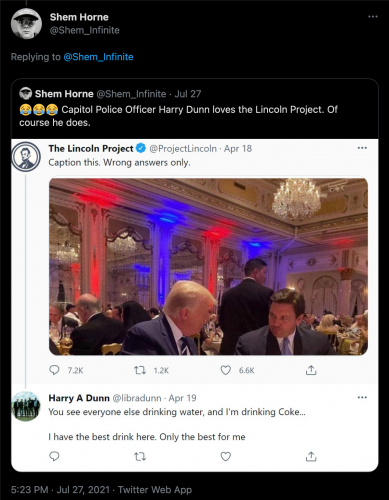Open the ballroom photo in the Lincoln Project tweet

tap(208, 267)
